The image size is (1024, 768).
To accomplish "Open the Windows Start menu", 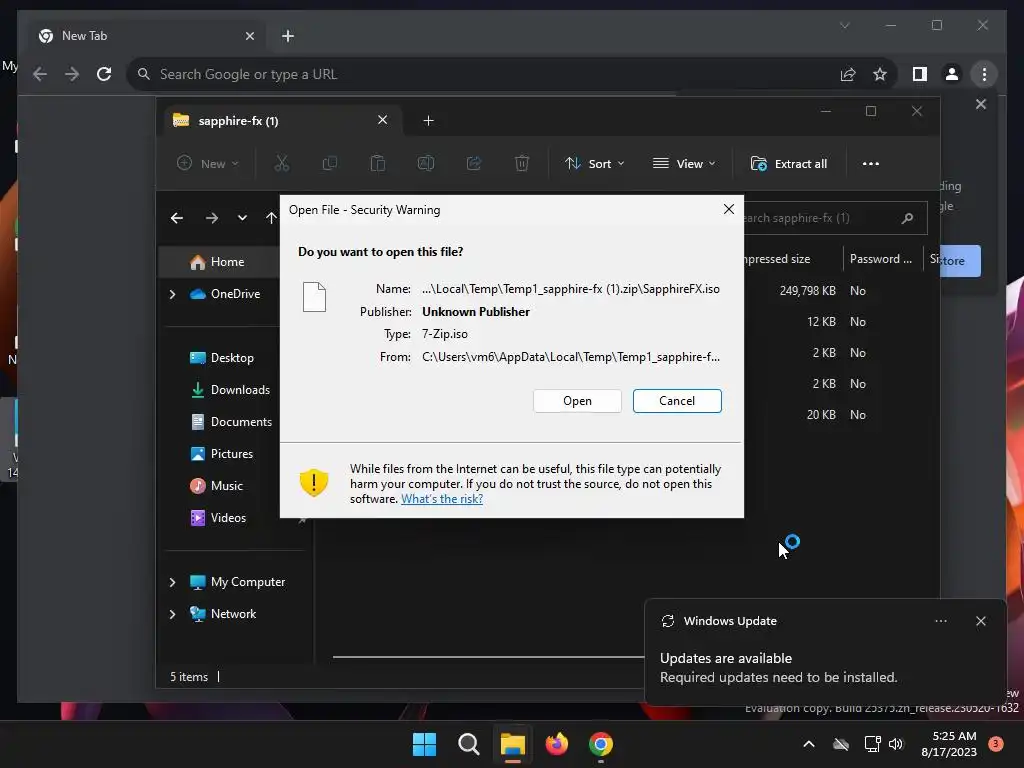I will pyautogui.click(x=424, y=744).
